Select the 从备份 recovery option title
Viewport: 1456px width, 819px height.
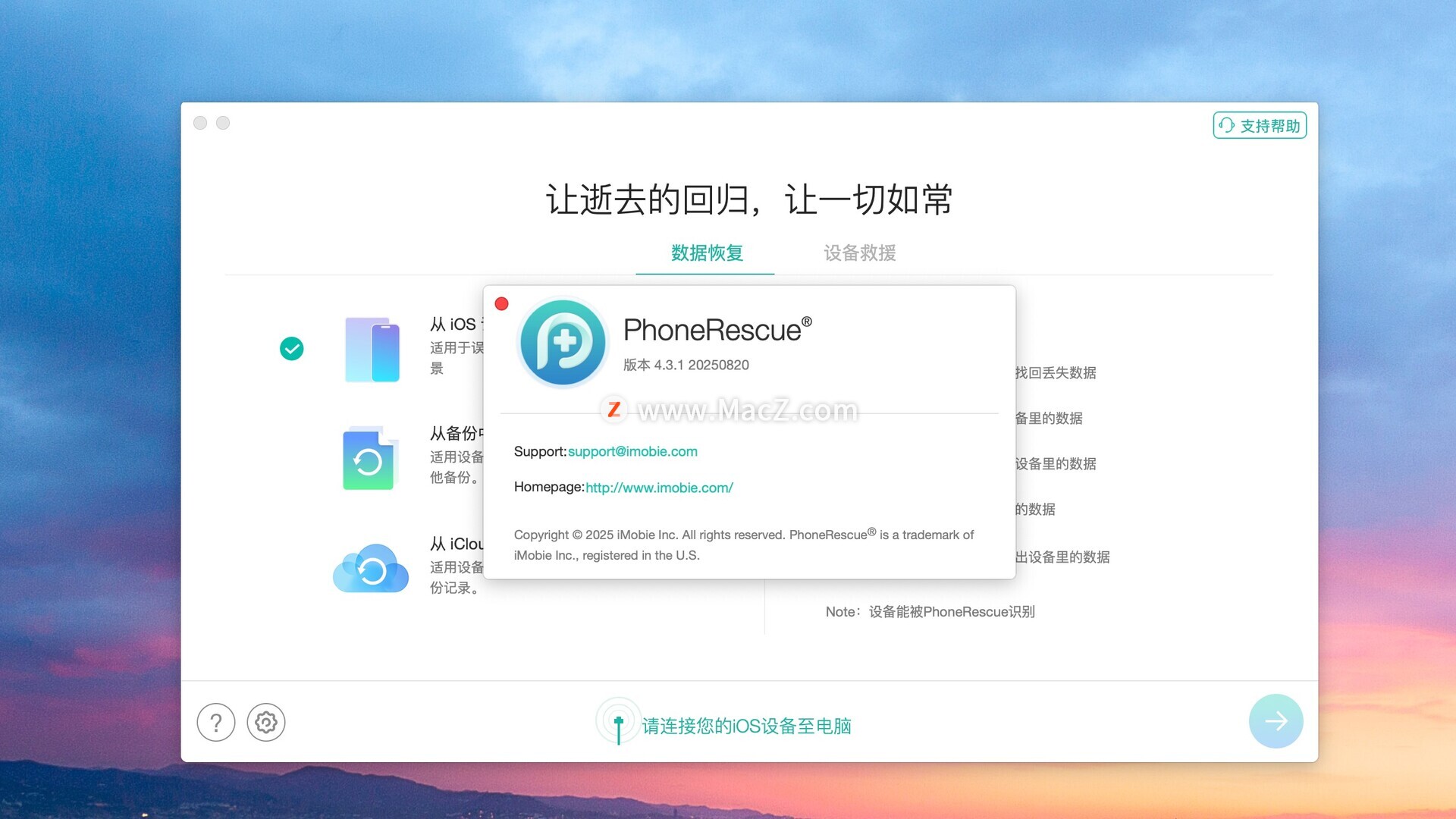point(457,433)
